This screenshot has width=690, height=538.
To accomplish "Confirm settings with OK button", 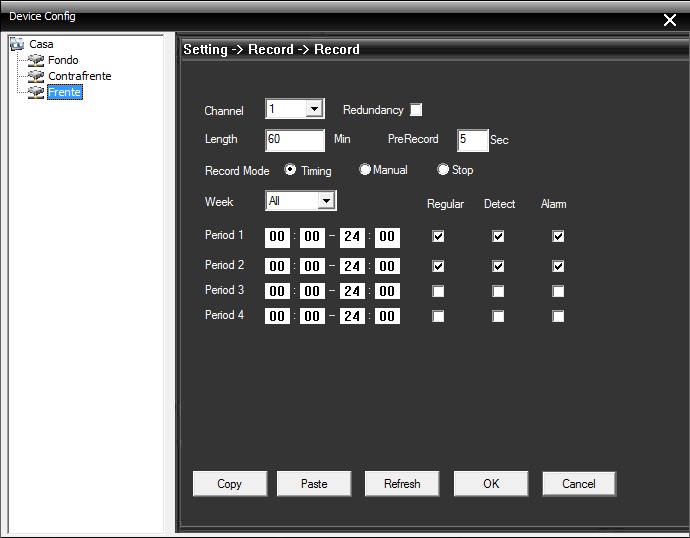I will 491,484.
